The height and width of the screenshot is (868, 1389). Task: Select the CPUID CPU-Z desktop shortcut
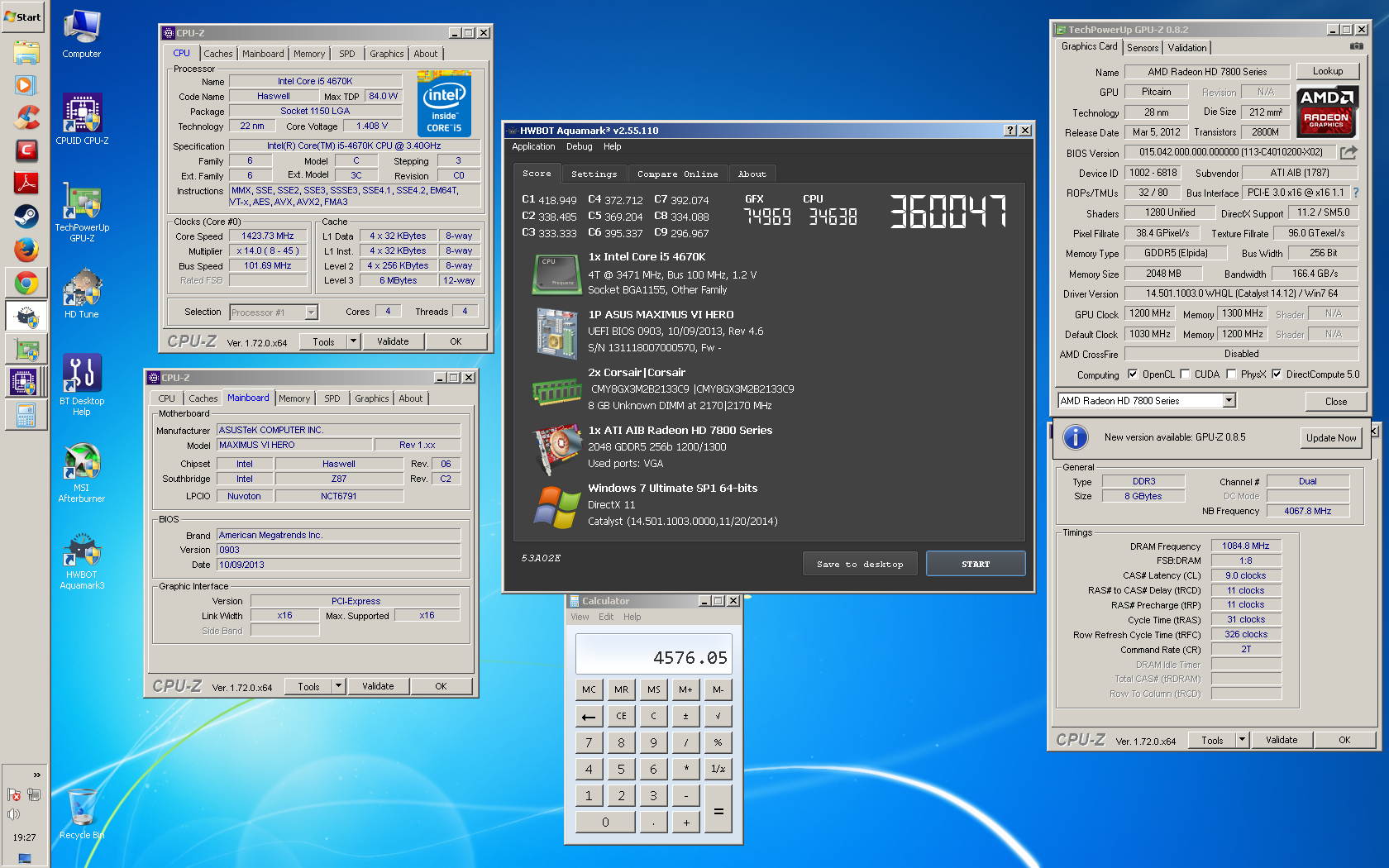[82, 118]
